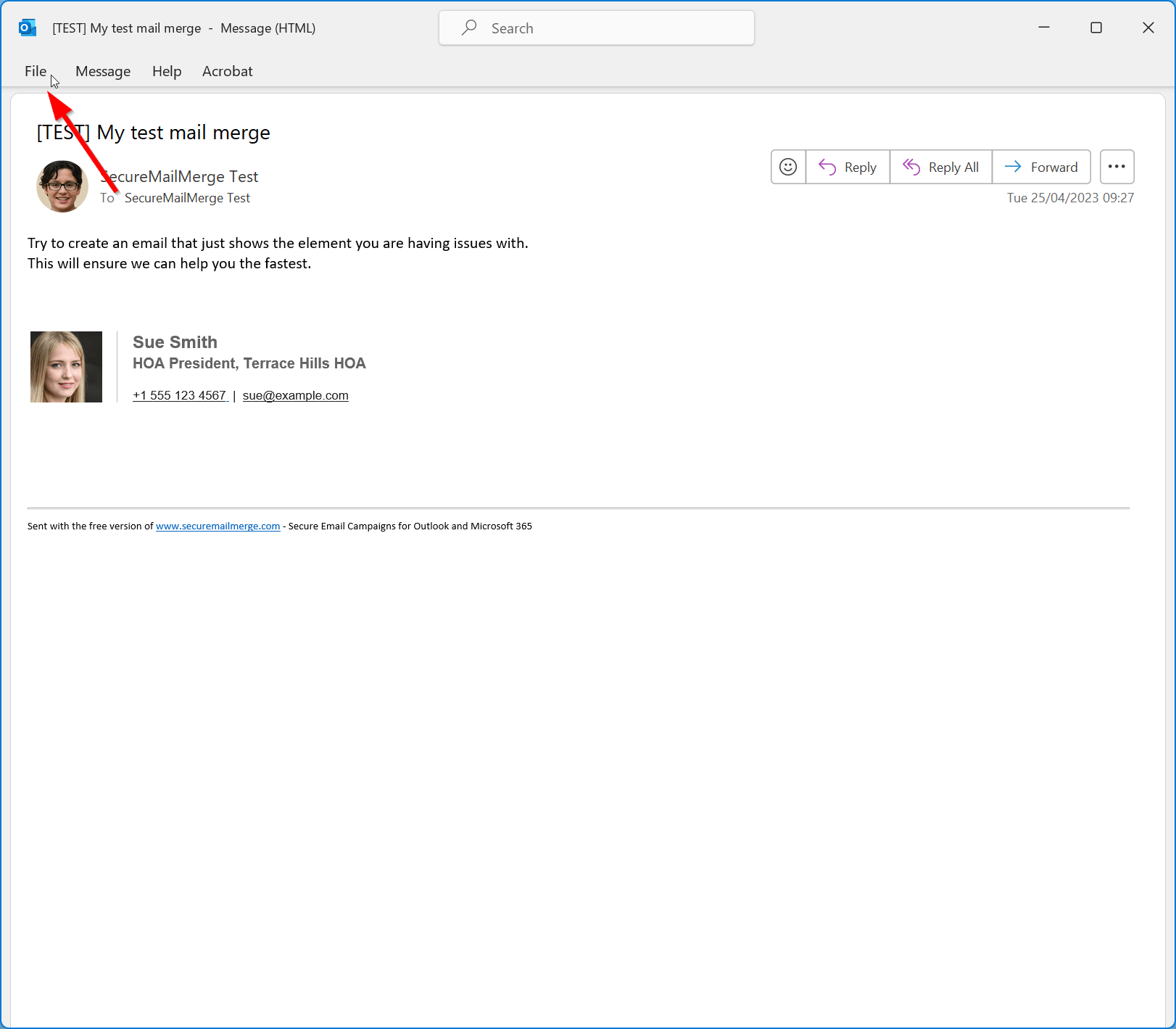Screen dimensions: 1176x1029
Task: Click the sender's profile avatar
Action: tap(62, 186)
